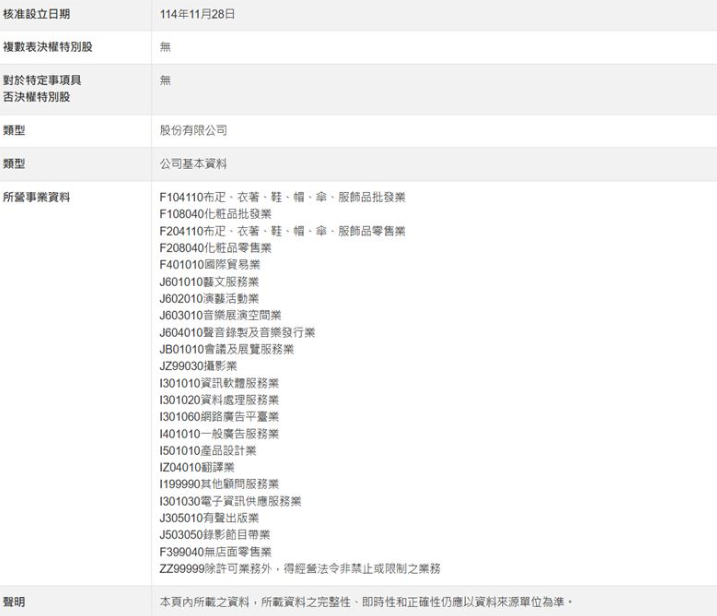This screenshot has width=717, height=616.
Task: Click the 聲明 label
Action: coord(14,602)
